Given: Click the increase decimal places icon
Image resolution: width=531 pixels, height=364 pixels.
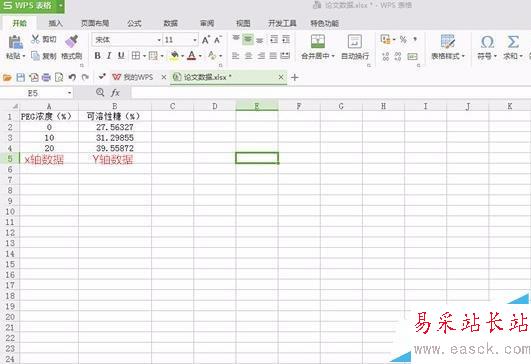Looking at the screenshot, I should click(x=385, y=57).
